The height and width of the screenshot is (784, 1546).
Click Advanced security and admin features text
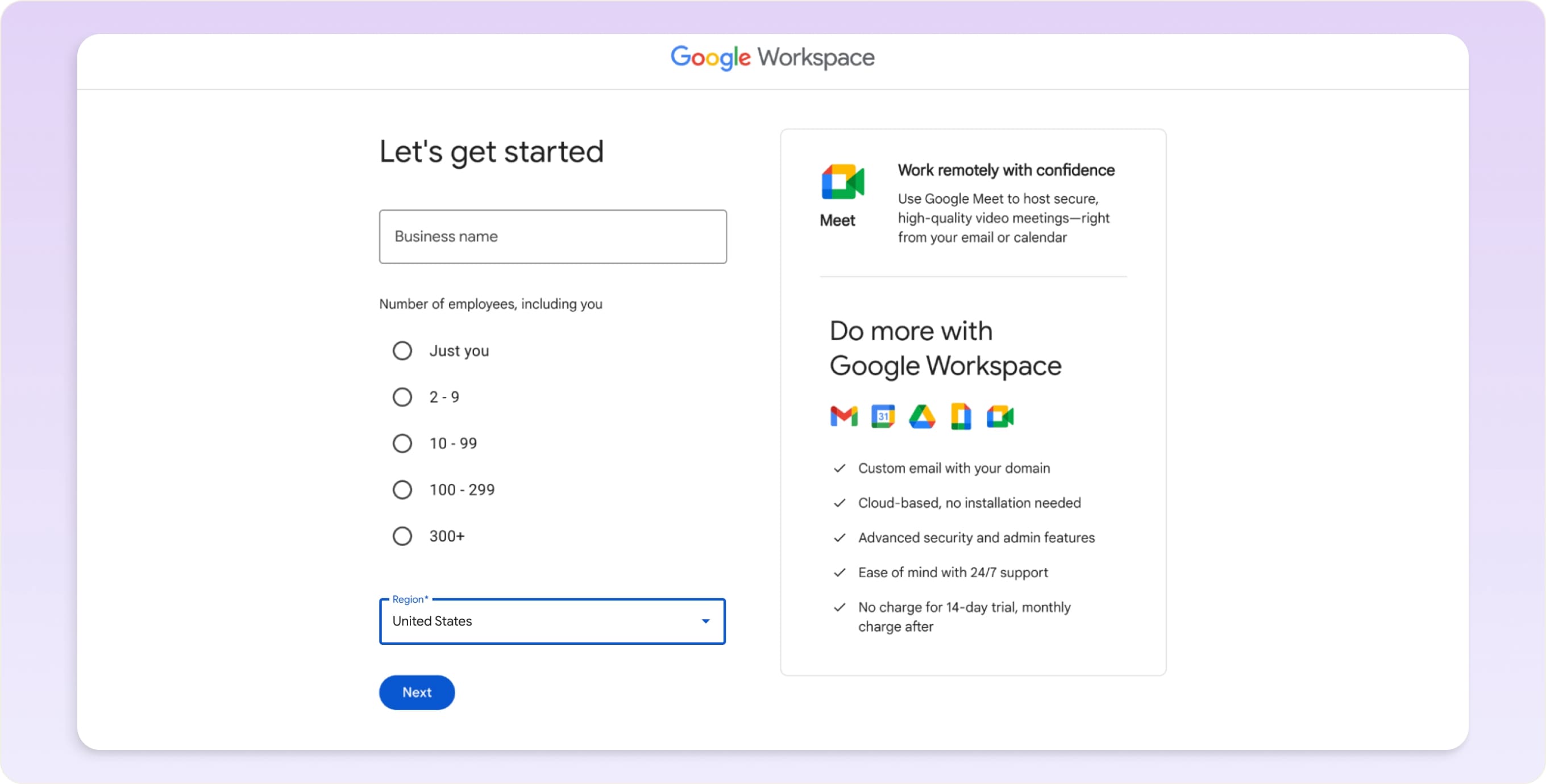click(976, 538)
